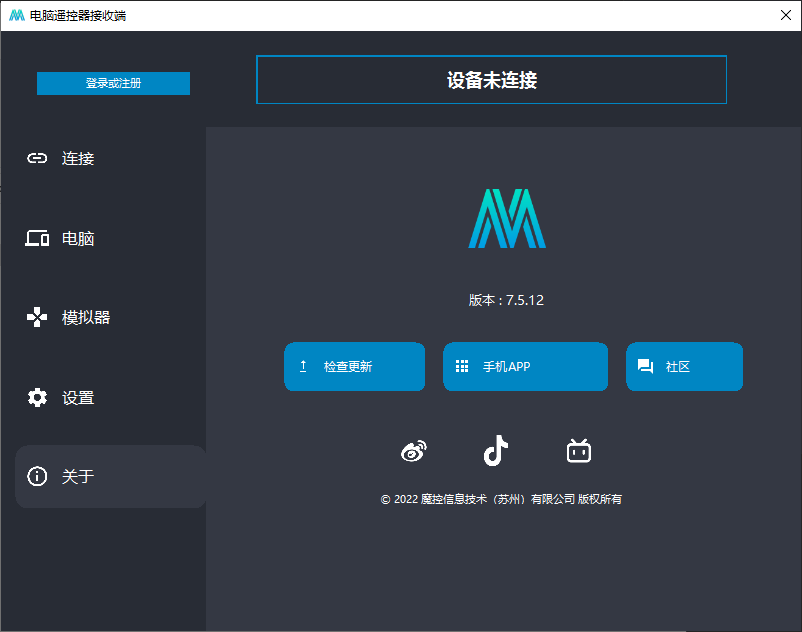Image resolution: width=802 pixels, height=632 pixels.
Task: Click the 设备未连接 status banner
Action: click(491, 80)
